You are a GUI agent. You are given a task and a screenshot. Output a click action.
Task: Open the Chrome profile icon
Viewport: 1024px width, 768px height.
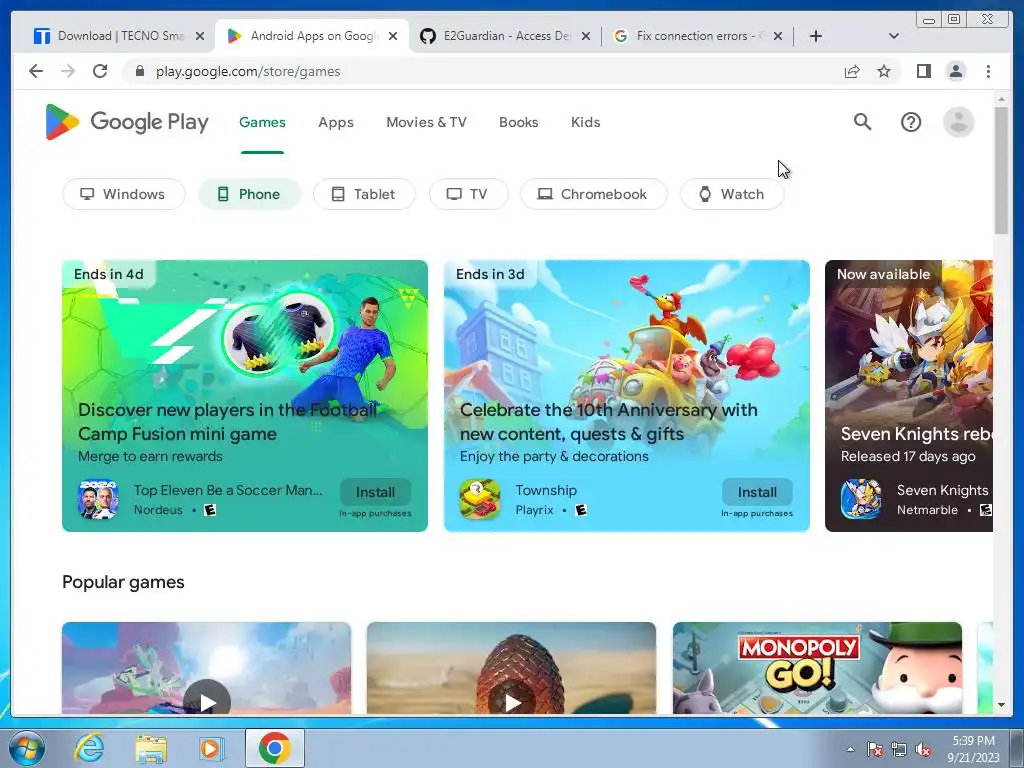tap(955, 71)
